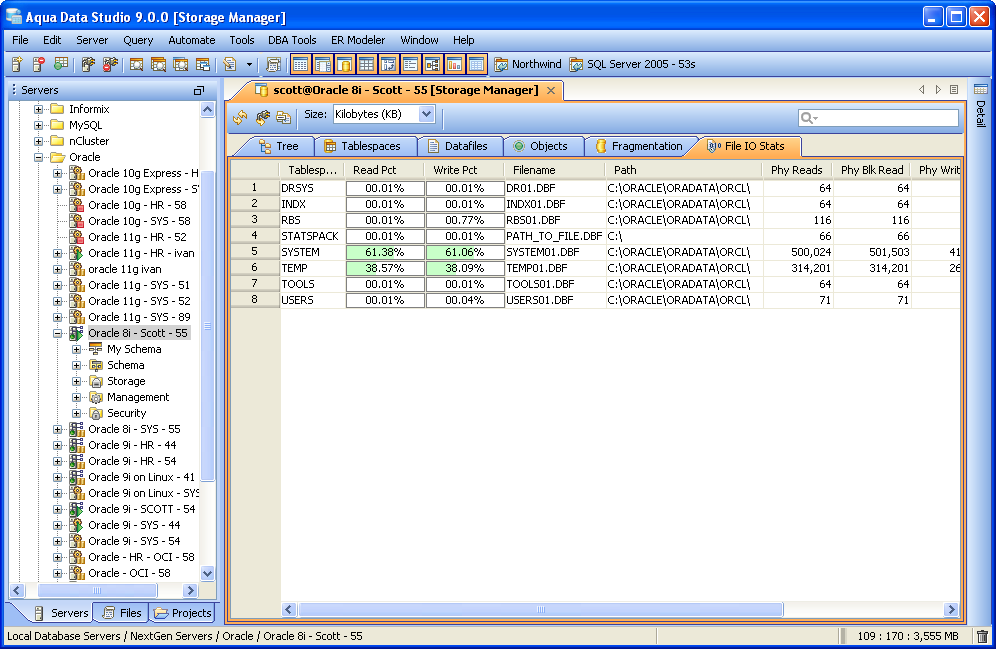Viewport: 996px width, 649px height.
Task: Click the refresh-with-gear icon beside the Size label
Action: point(262,117)
